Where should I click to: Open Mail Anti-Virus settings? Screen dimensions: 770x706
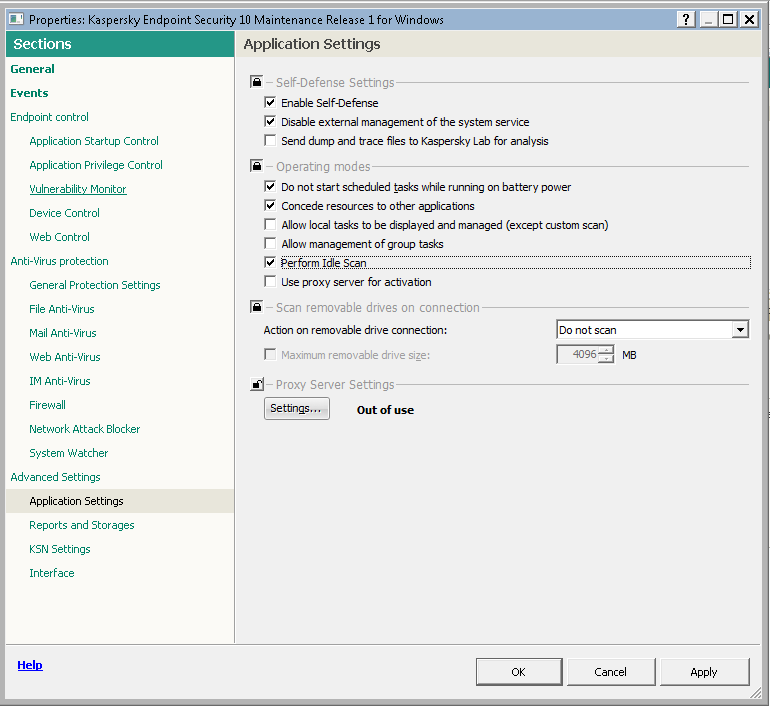[x=63, y=333]
